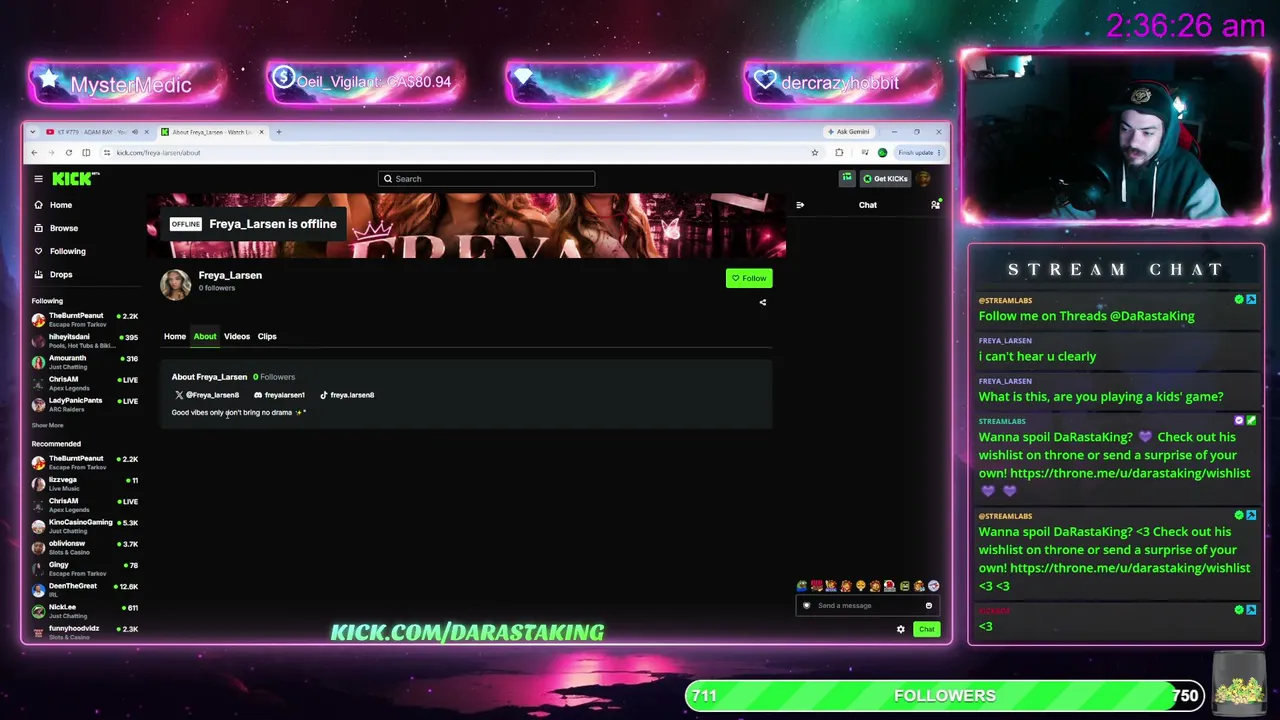The image size is (1280, 720).
Task: Go back in browser history
Action: click(x=34, y=153)
